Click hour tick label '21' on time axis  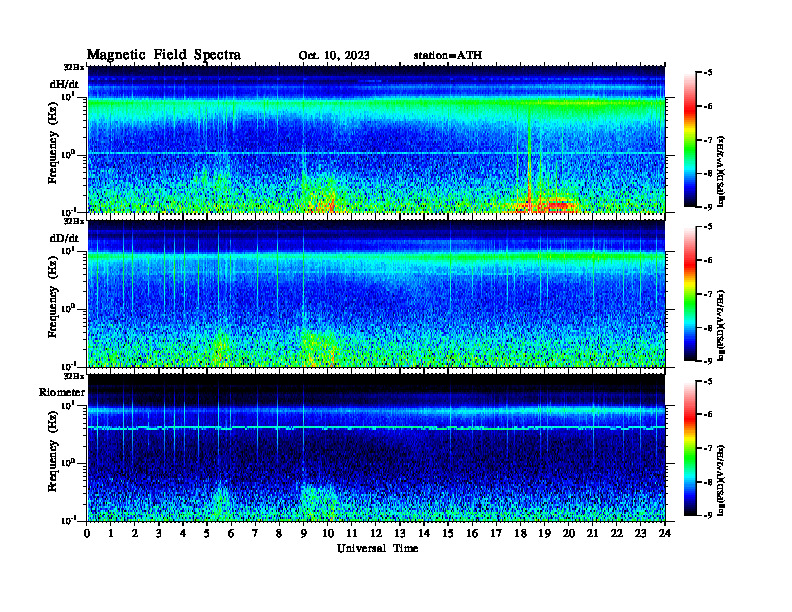[x=592, y=533]
